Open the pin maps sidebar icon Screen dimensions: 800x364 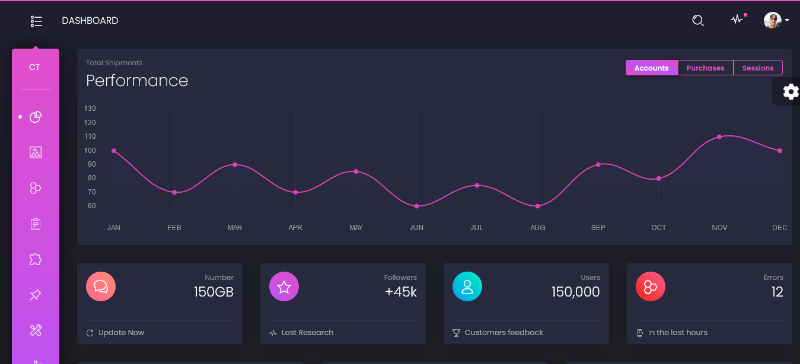(x=35, y=295)
